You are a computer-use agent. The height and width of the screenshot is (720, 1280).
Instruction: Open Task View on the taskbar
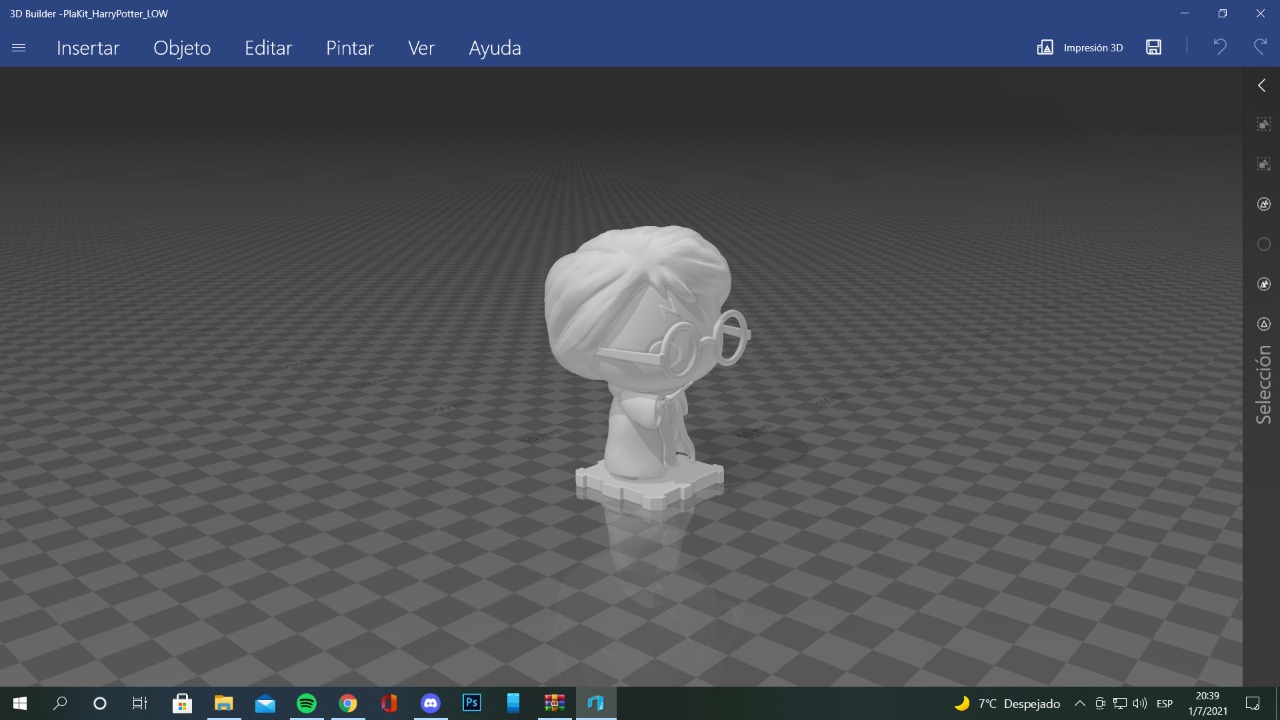coord(140,704)
